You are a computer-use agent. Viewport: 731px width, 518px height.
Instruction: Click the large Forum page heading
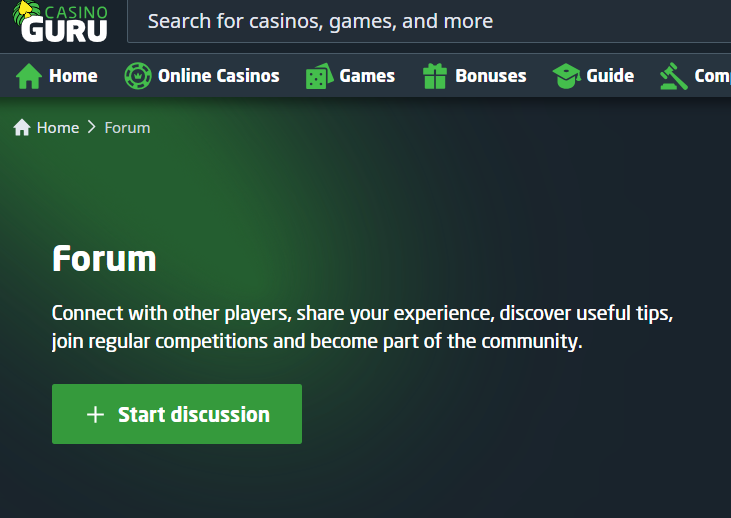pyautogui.click(x=104, y=259)
